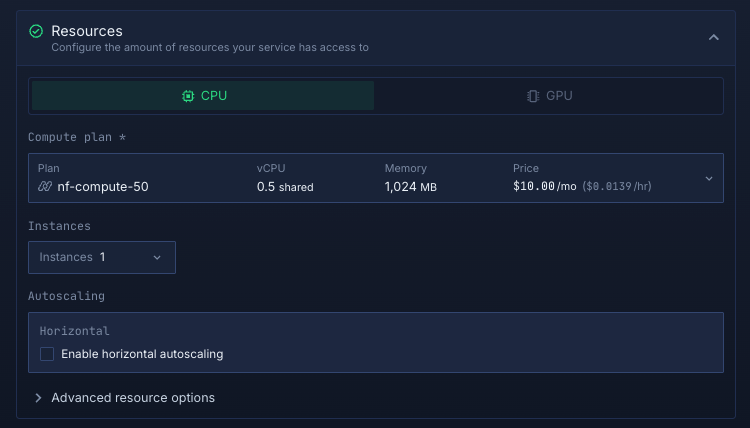Viewport: 750px width, 428px height.
Task: Click the Resources section heading
Action: click(x=87, y=32)
